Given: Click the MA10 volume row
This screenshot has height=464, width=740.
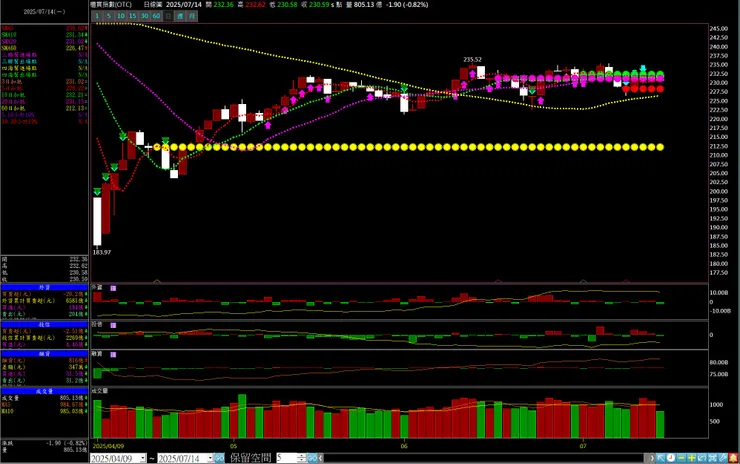Looking at the screenshot, I should [44, 411].
